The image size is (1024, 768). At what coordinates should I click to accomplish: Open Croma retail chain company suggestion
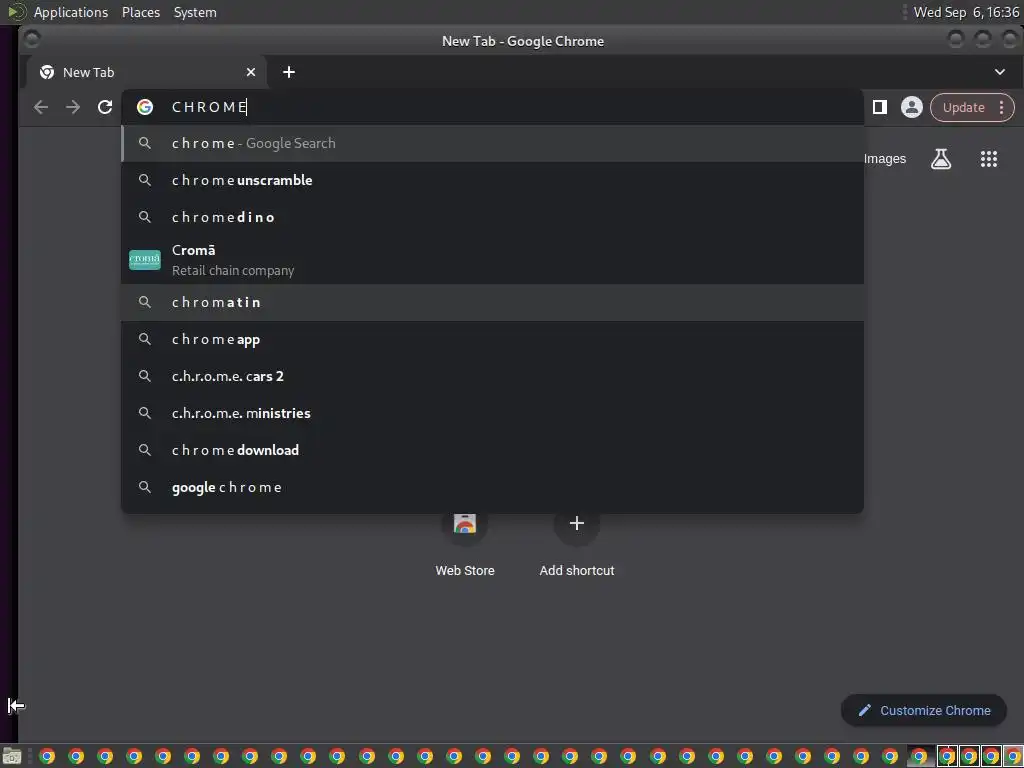(x=492, y=260)
